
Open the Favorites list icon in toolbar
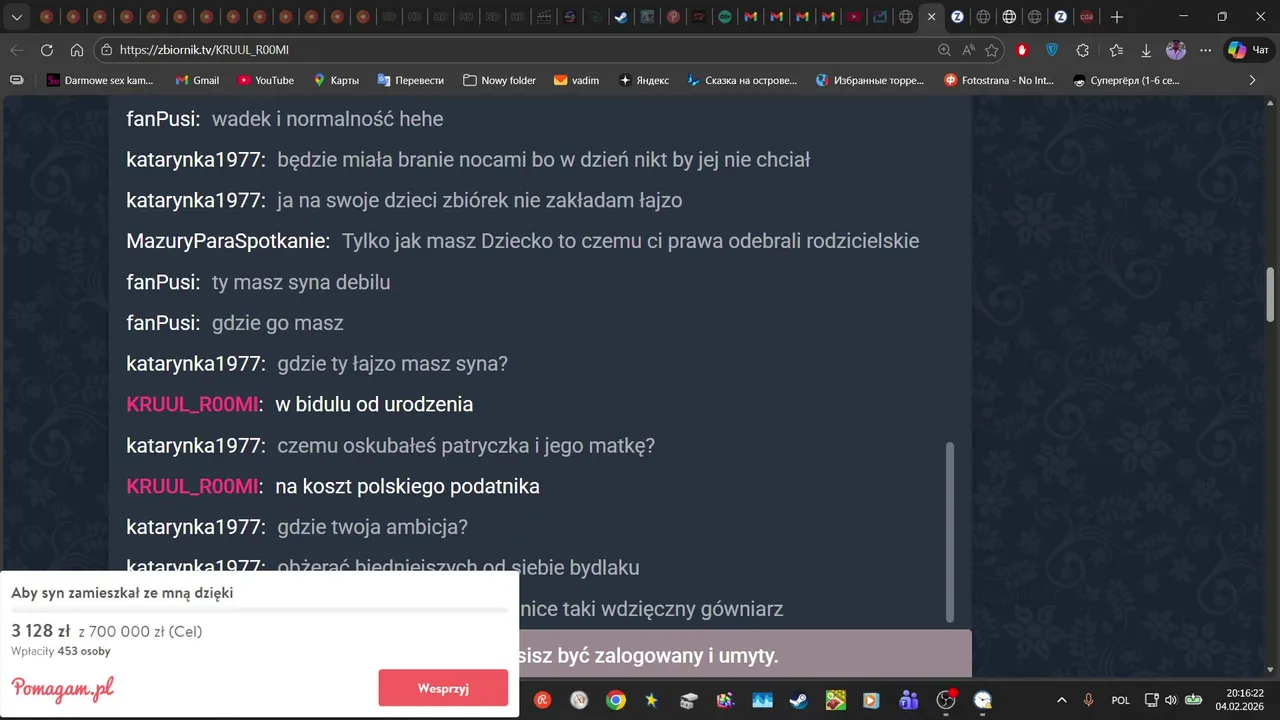tap(1116, 50)
